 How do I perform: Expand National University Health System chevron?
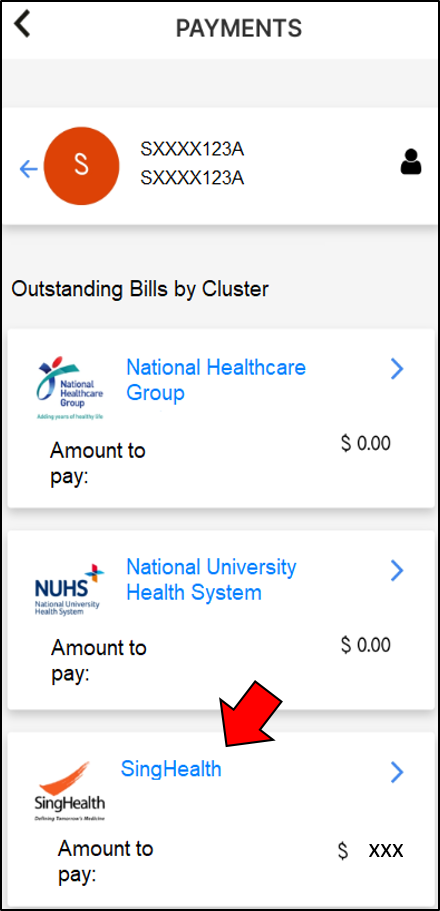[x=397, y=571]
